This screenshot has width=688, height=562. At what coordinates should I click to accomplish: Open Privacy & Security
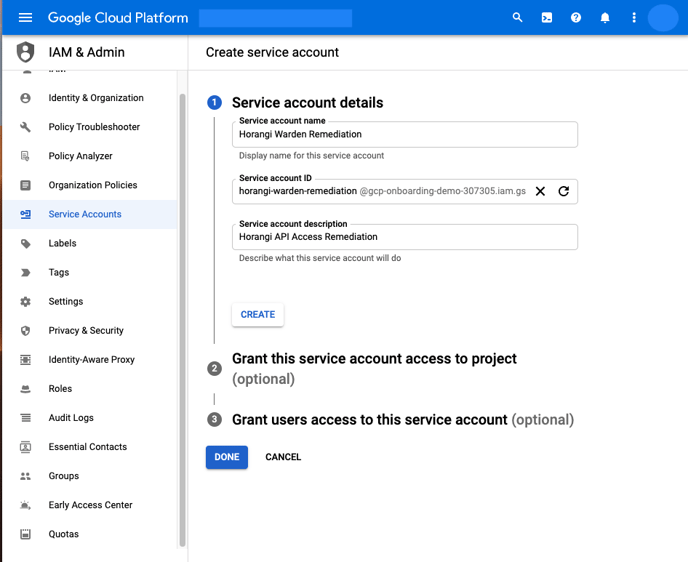click(x=86, y=330)
